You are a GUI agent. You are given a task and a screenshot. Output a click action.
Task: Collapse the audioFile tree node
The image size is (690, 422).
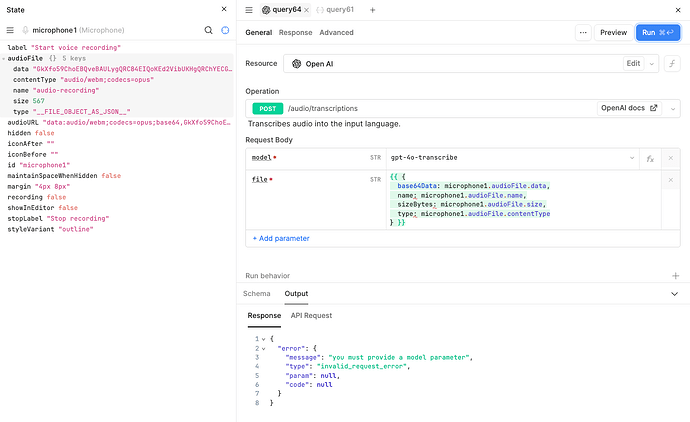coord(4,59)
